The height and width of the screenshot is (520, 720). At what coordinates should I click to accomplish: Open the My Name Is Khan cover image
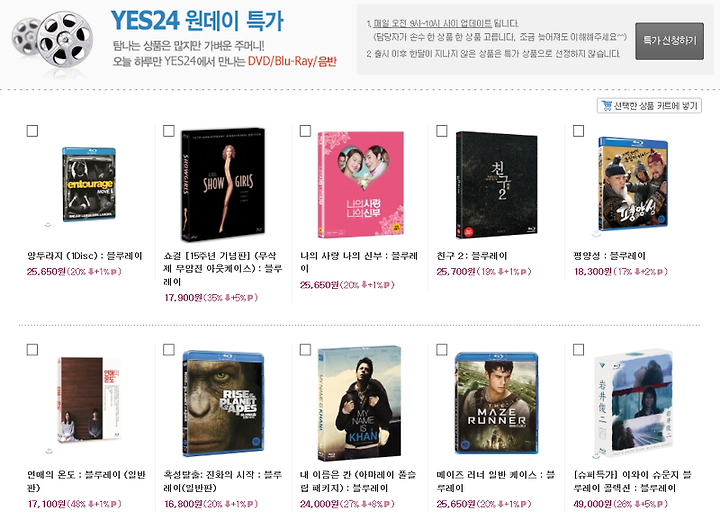(x=360, y=403)
